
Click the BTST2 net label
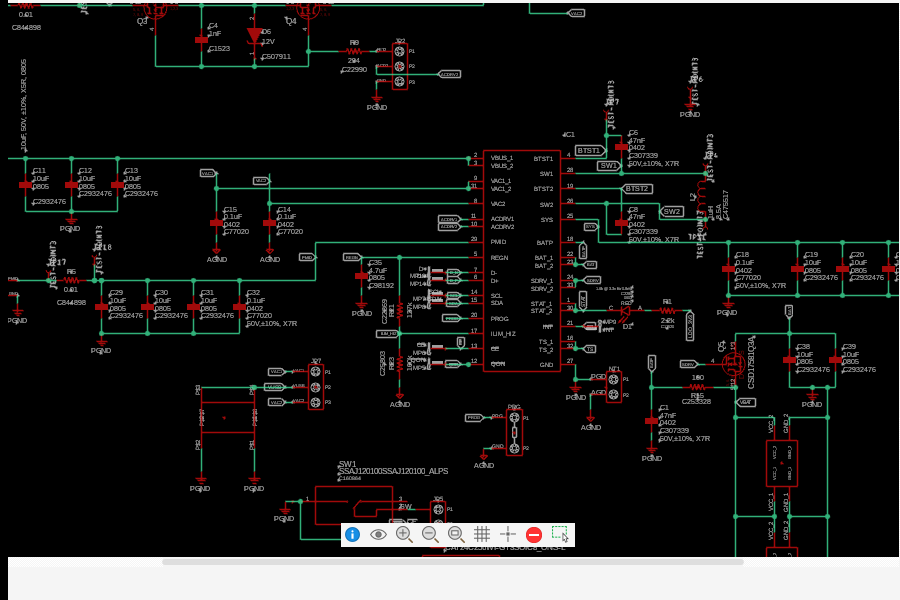(x=637, y=188)
